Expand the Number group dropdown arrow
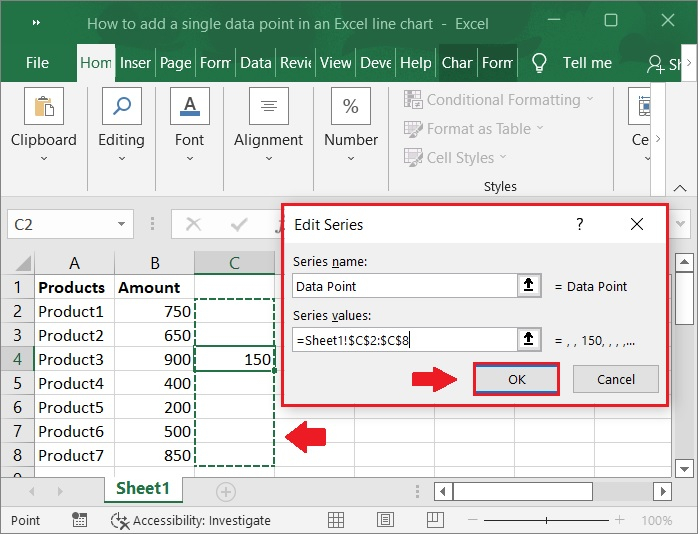 pyautogui.click(x=351, y=159)
